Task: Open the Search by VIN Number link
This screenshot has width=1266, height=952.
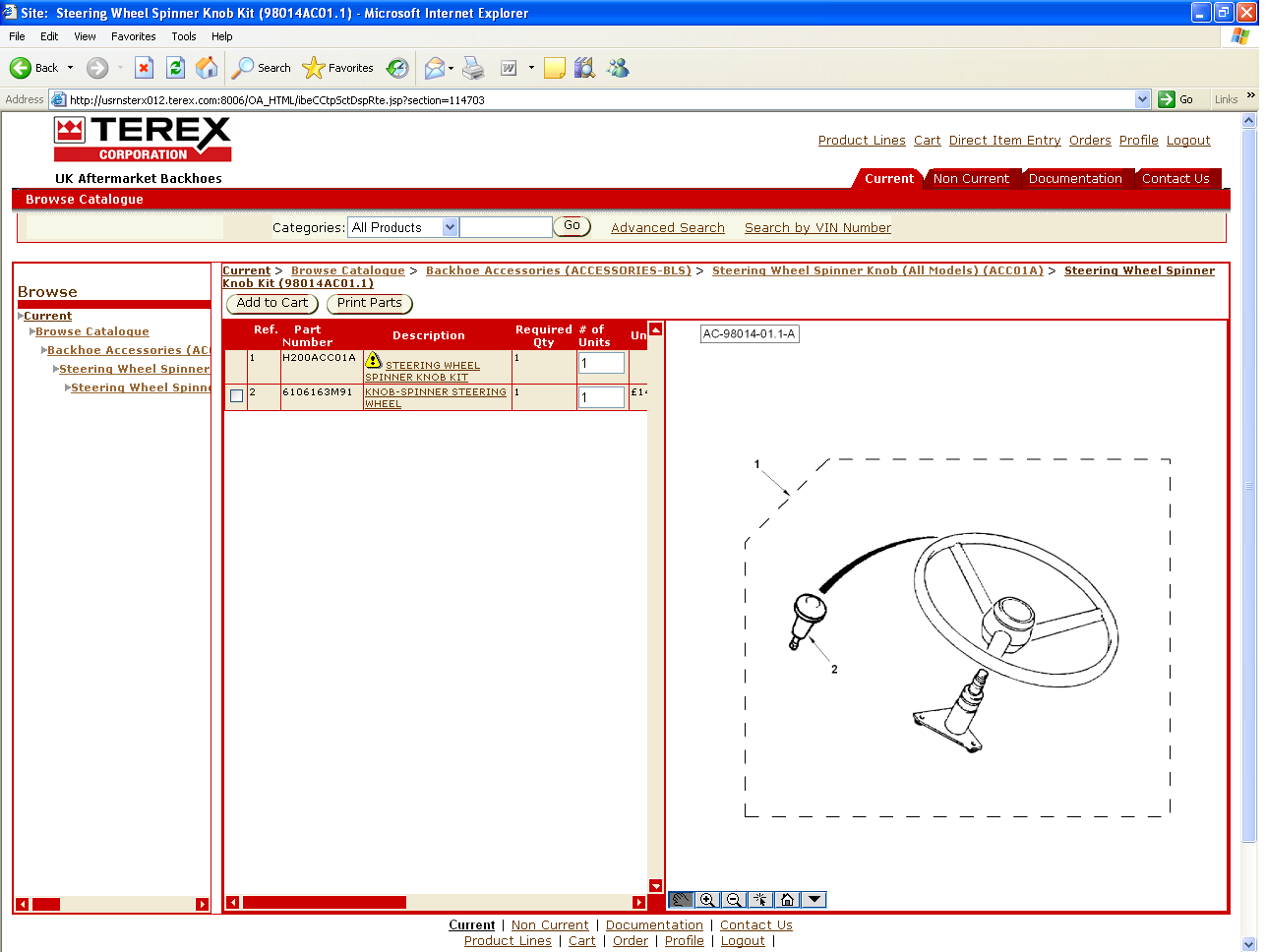Action: click(x=817, y=228)
